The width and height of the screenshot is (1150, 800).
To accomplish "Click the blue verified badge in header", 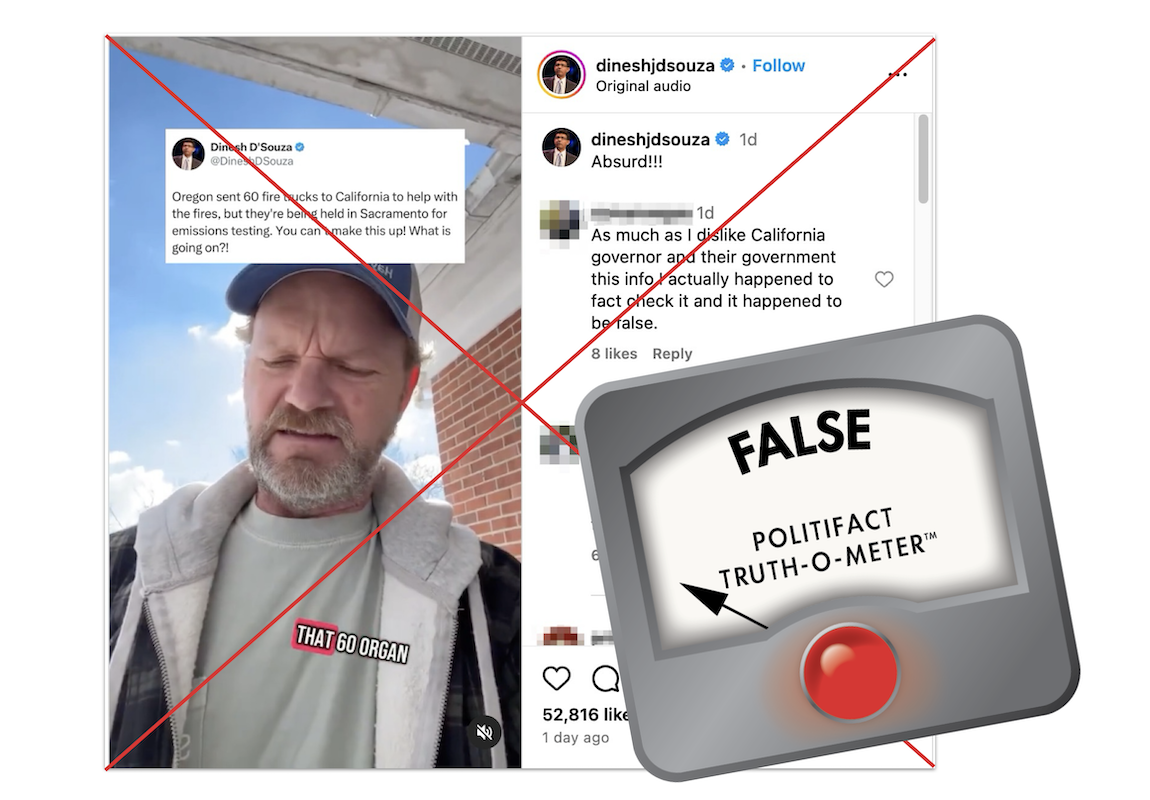I will click(x=727, y=65).
